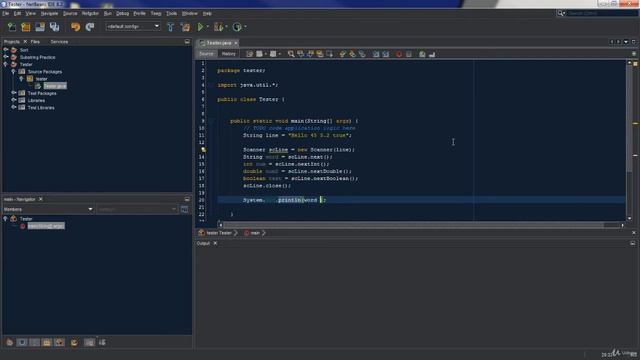Click the Toggle Bookmark icon in editor toolbar
The height and width of the screenshot is (360, 640).
(x=362, y=54)
